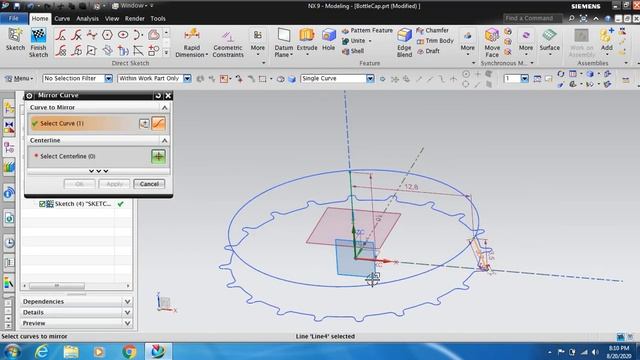Click the taskbar clock showing 8:10 PM
The height and width of the screenshot is (360, 640).
coord(619,352)
